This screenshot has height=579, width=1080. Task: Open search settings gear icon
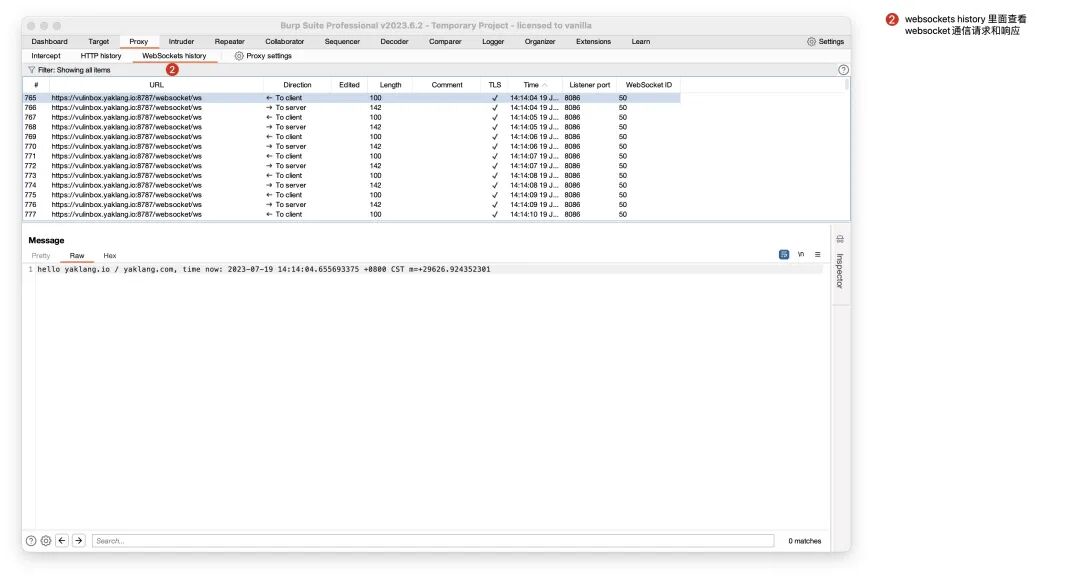45,540
